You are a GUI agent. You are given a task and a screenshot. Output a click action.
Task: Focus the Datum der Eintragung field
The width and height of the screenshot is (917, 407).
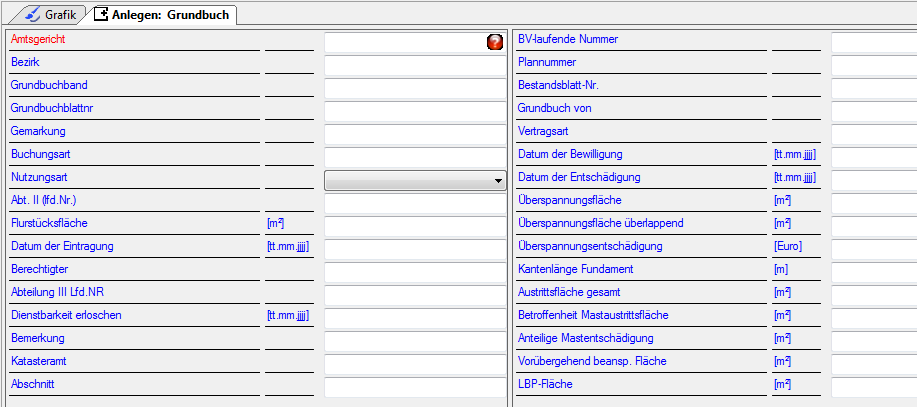pyautogui.click(x=415, y=249)
